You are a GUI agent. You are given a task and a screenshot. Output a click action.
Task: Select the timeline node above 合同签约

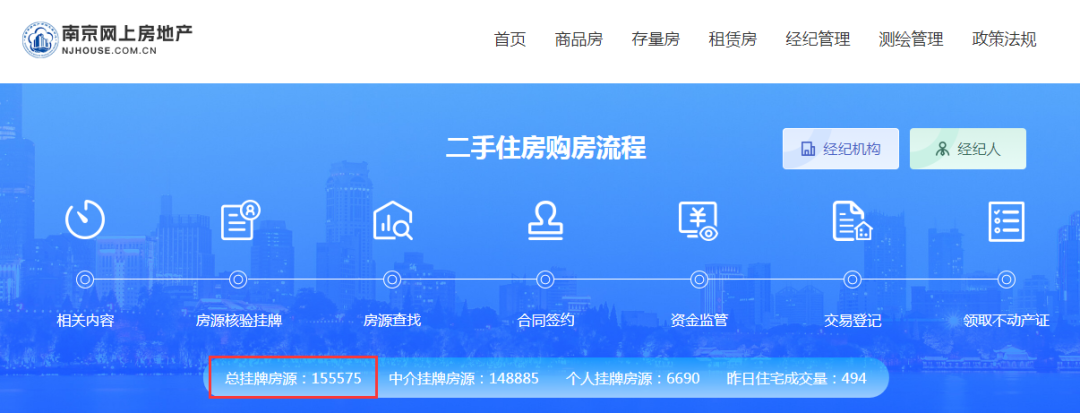click(x=546, y=279)
